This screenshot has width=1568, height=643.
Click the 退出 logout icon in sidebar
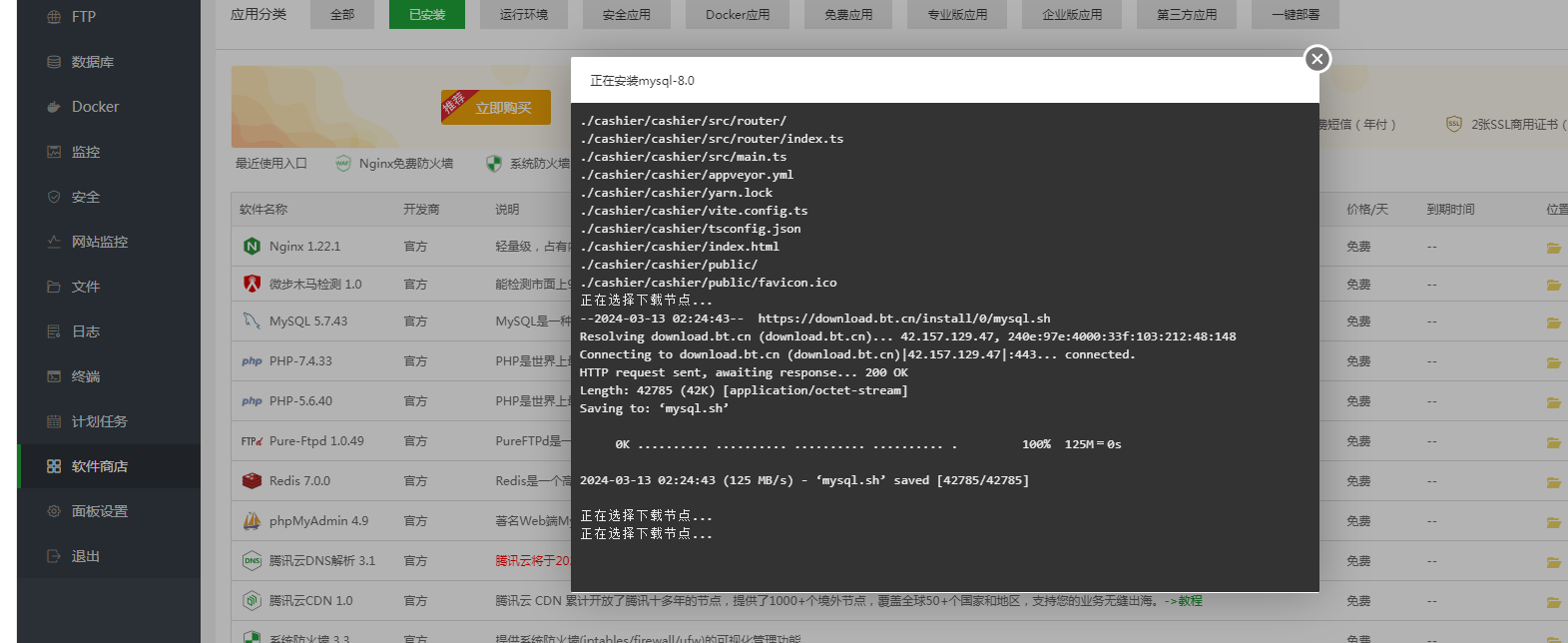tap(54, 556)
